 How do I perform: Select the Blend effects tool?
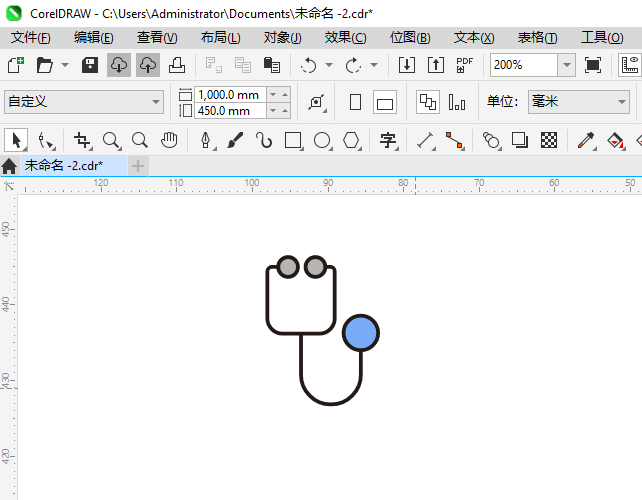pos(491,140)
